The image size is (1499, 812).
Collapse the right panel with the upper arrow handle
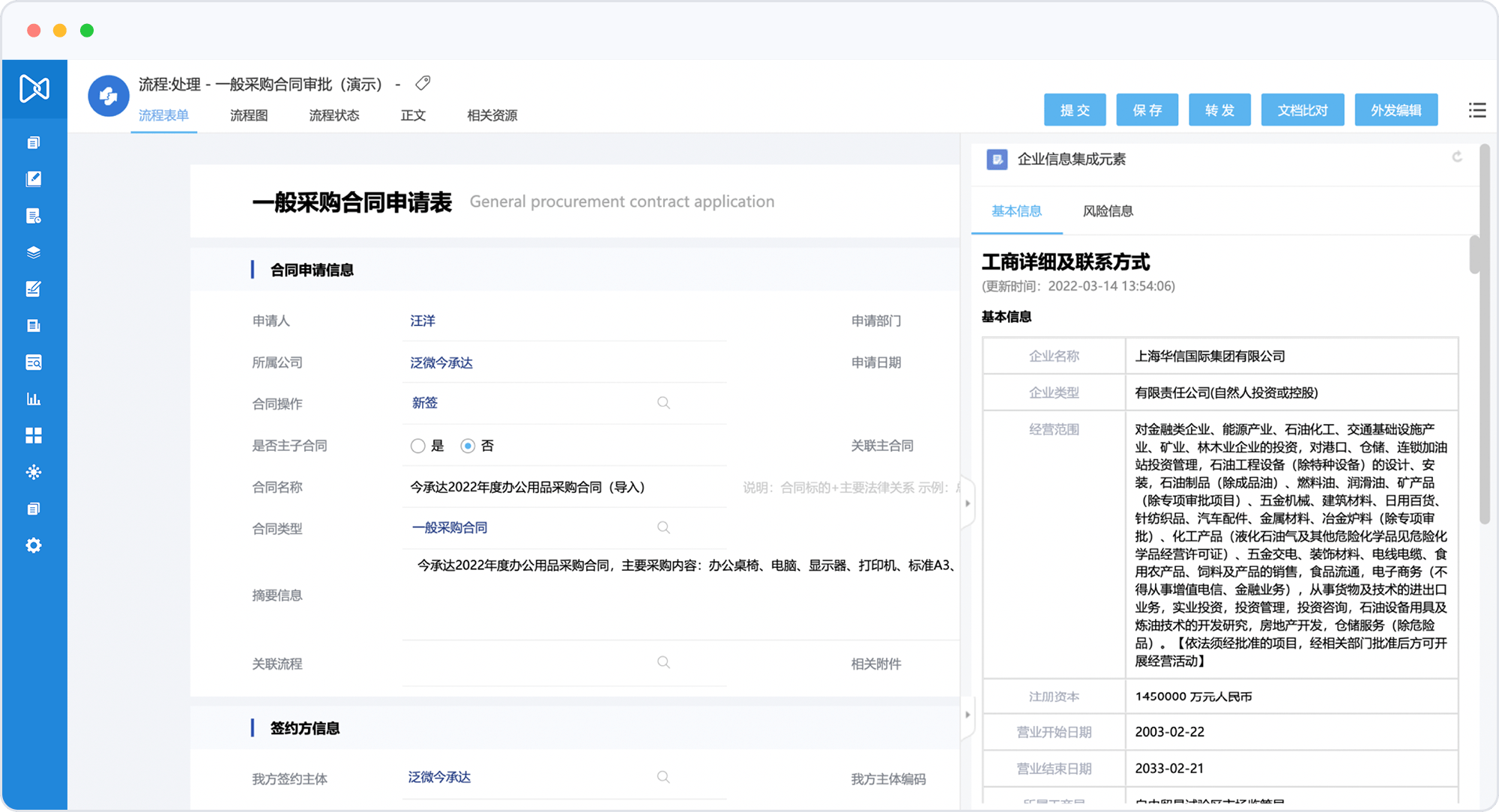(968, 503)
